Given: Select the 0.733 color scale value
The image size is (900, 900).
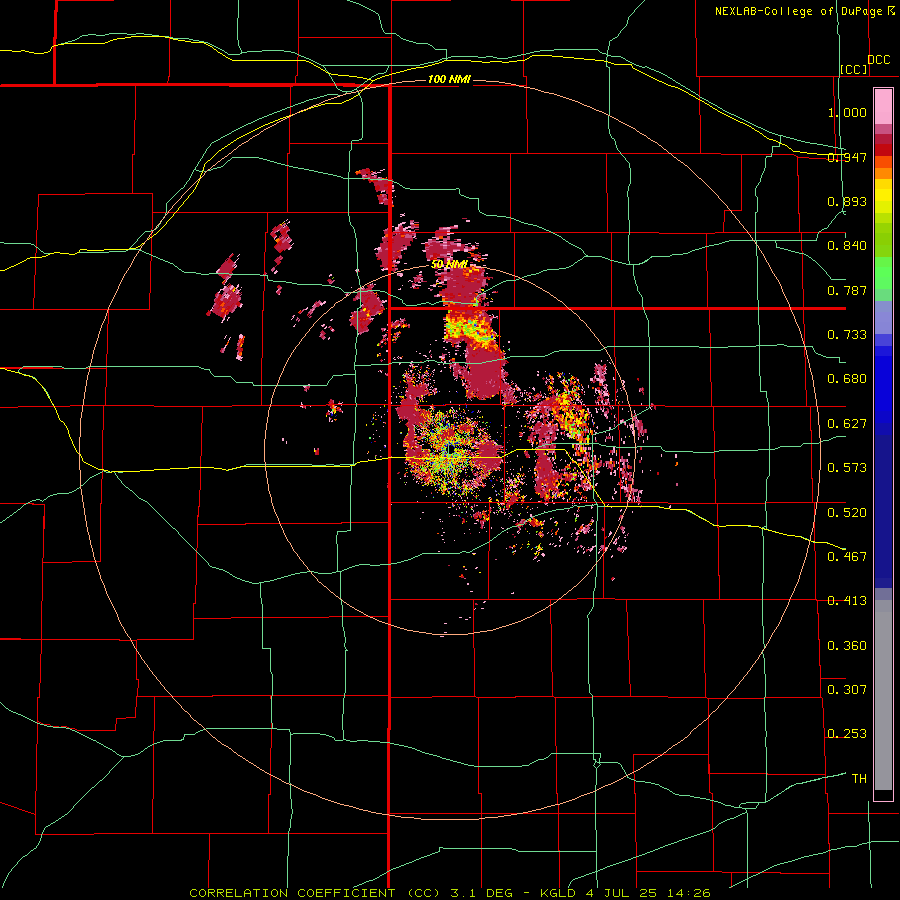Looking at the screenshot, I should tap(847, 335).
